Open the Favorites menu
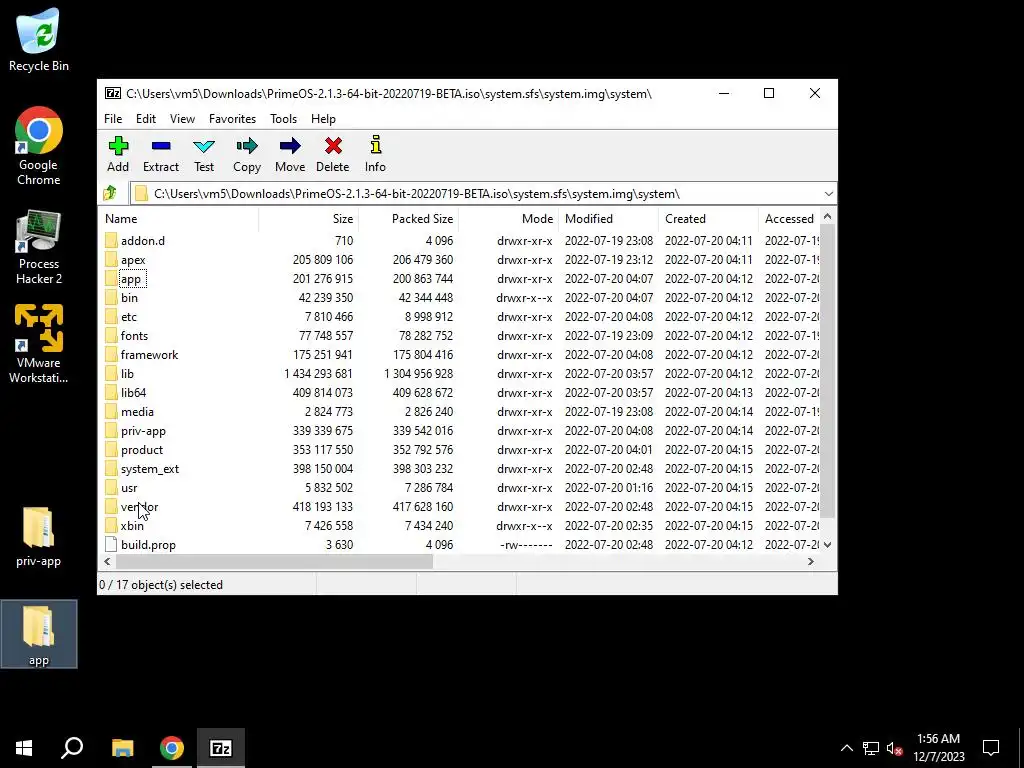Image resolution: width=1024 pixels, height=768 pixels. (x=232, y=119)
